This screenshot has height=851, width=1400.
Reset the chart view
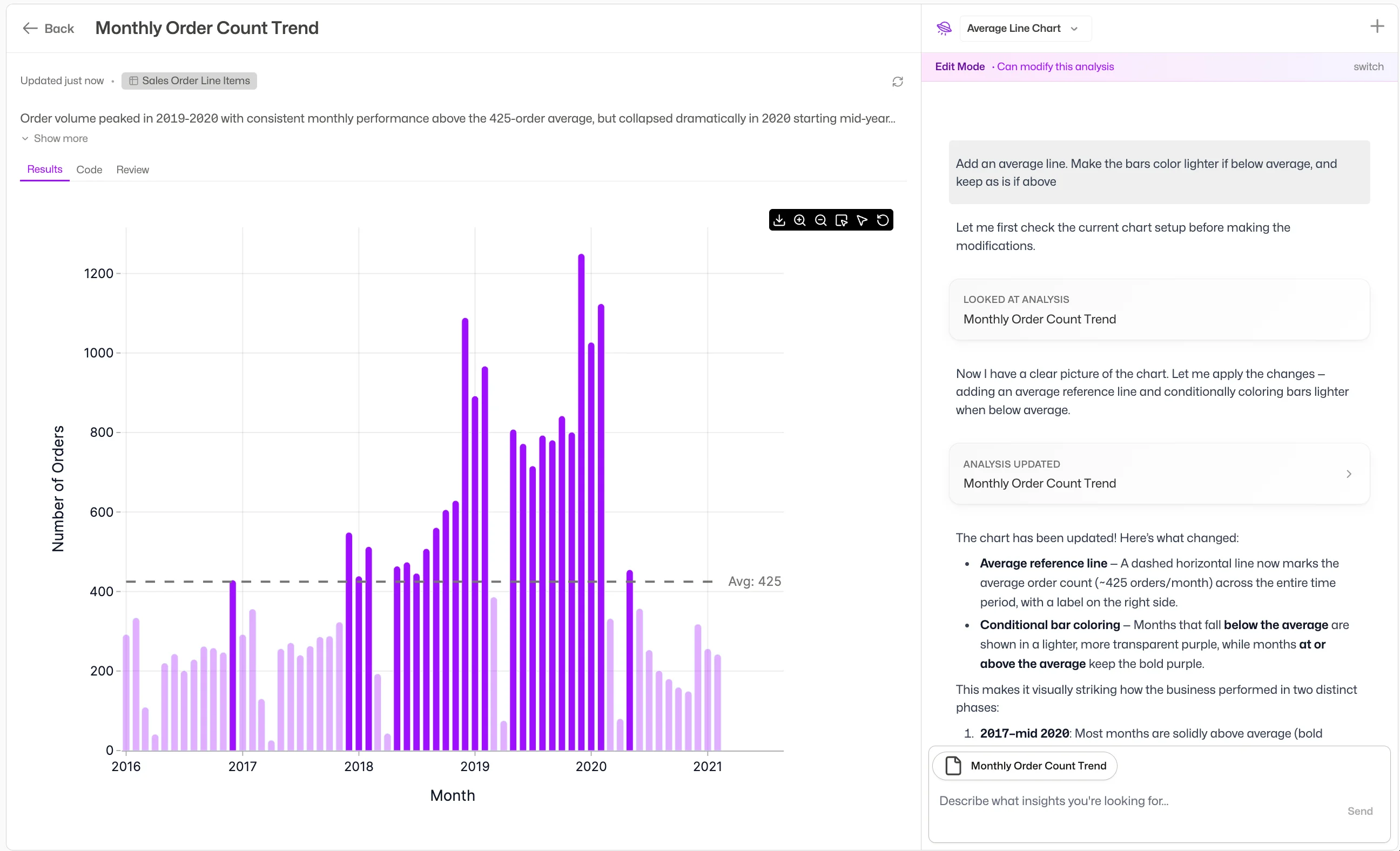pyautogui.click(x=883, y=220)
